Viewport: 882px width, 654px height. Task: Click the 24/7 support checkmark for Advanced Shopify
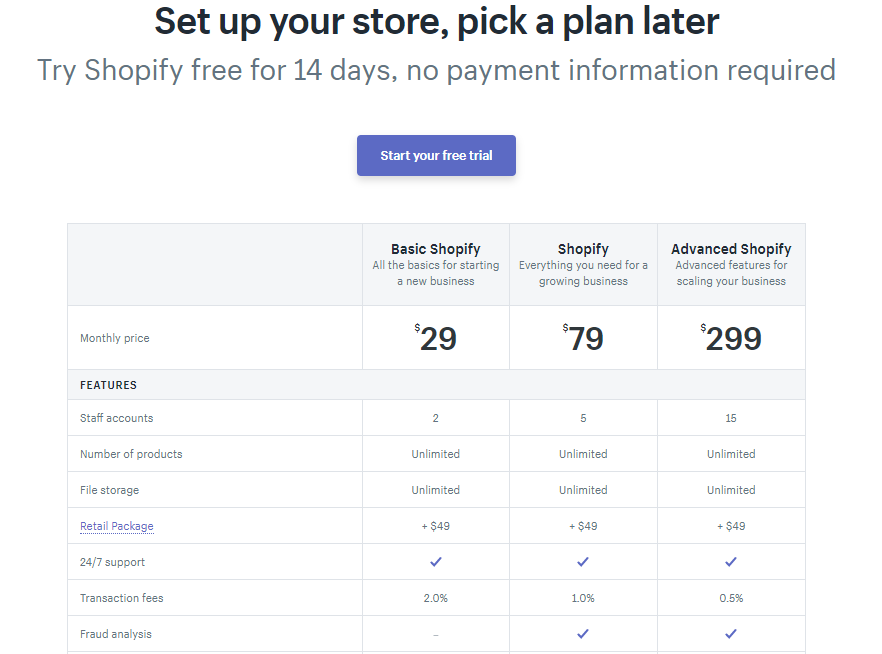[731, 562]
